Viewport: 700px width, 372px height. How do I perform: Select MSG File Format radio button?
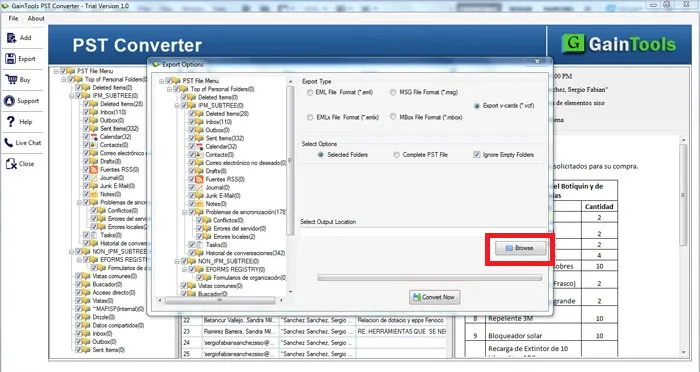(x=393, y=92)
